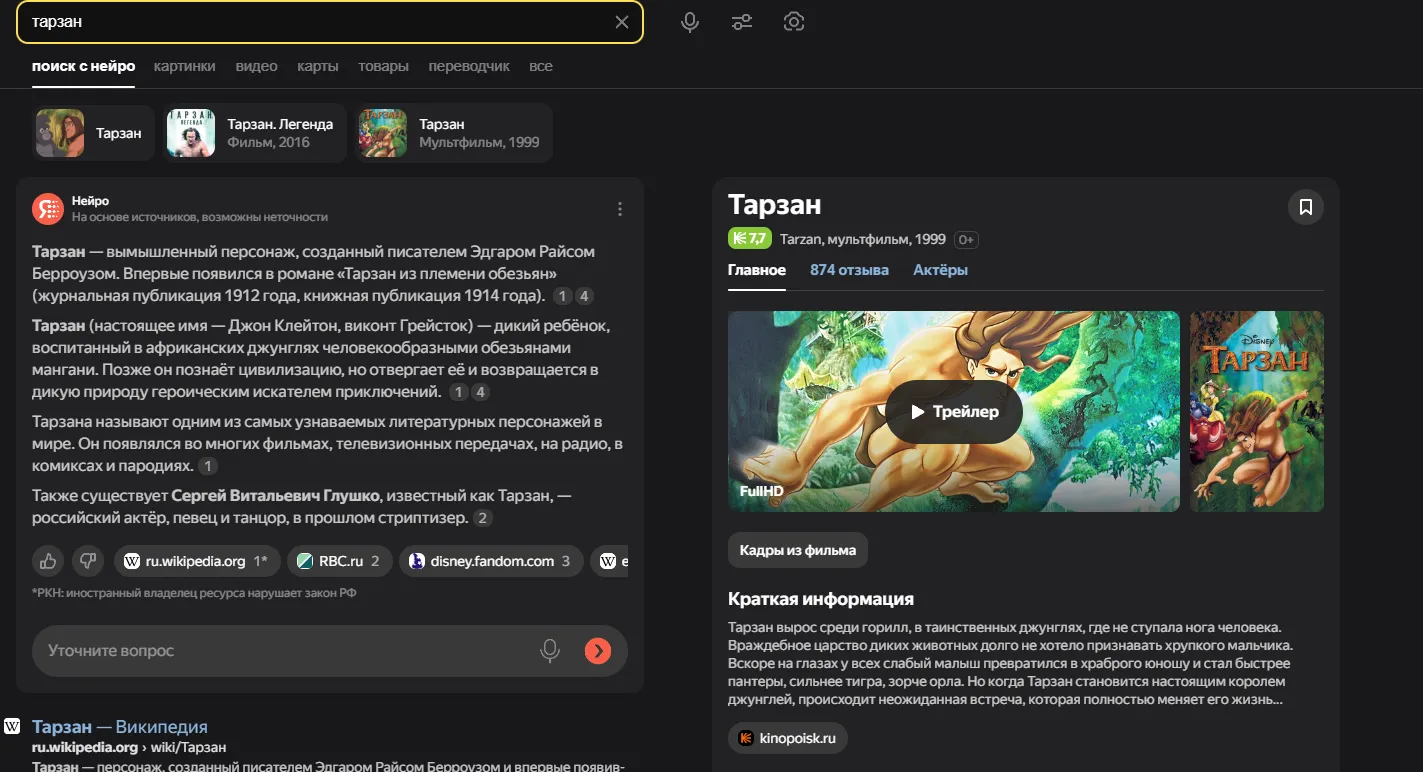The width and height of the screenshot is (1423, 772).
Task: Clear the search query with the X icon
Action: [x=622, y=22]
